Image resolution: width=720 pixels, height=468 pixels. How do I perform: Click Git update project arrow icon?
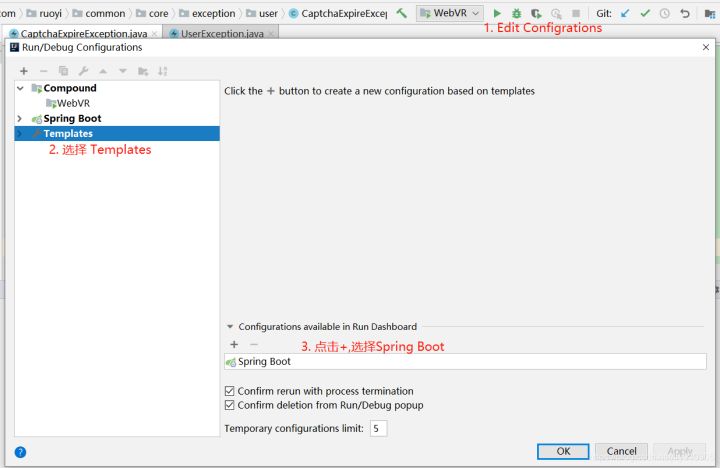tap(625, 13)
